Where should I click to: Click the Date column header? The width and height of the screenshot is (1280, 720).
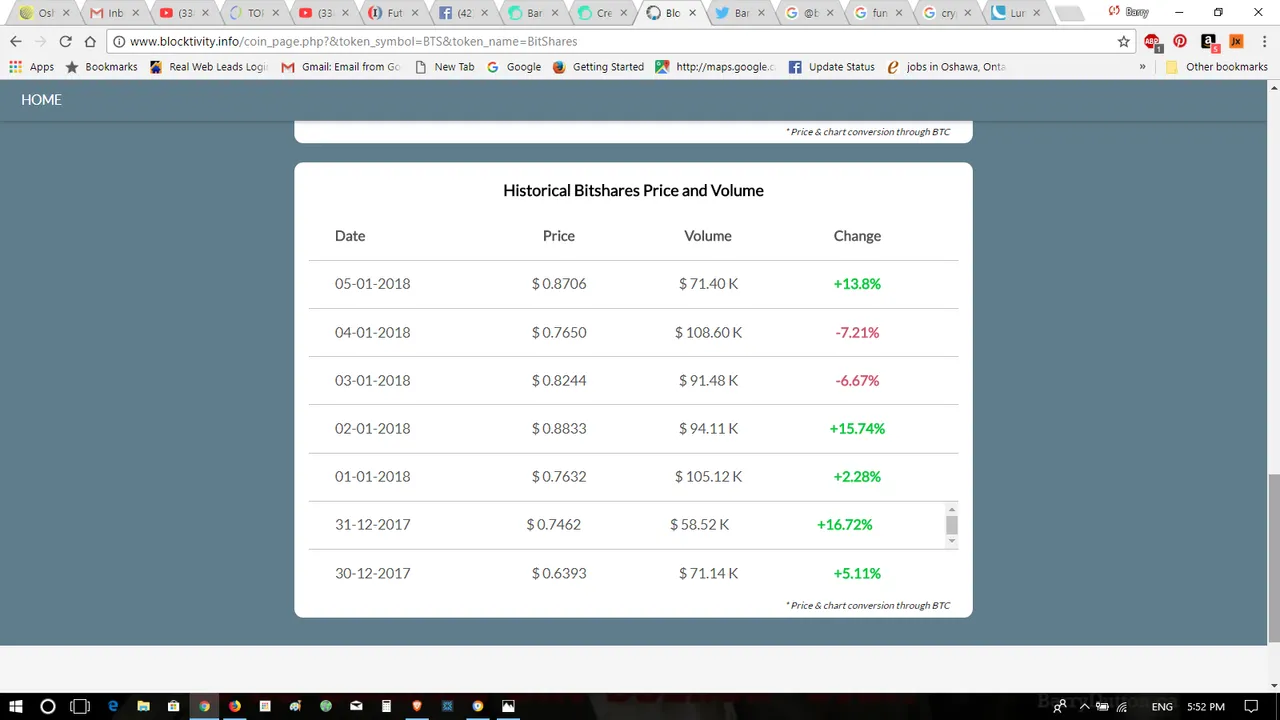pos(350,236)
